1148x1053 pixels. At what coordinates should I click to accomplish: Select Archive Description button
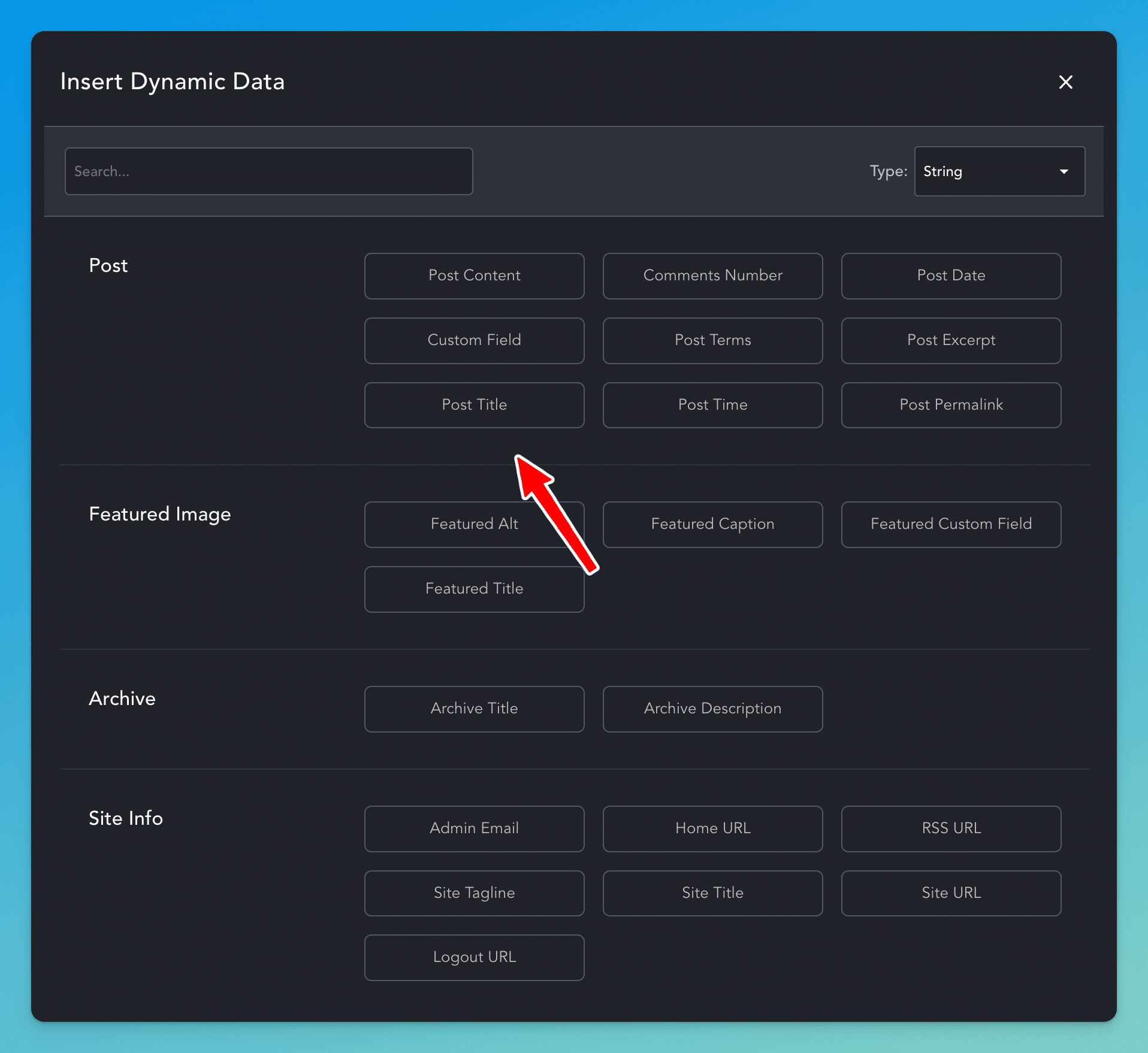(712, 709)
